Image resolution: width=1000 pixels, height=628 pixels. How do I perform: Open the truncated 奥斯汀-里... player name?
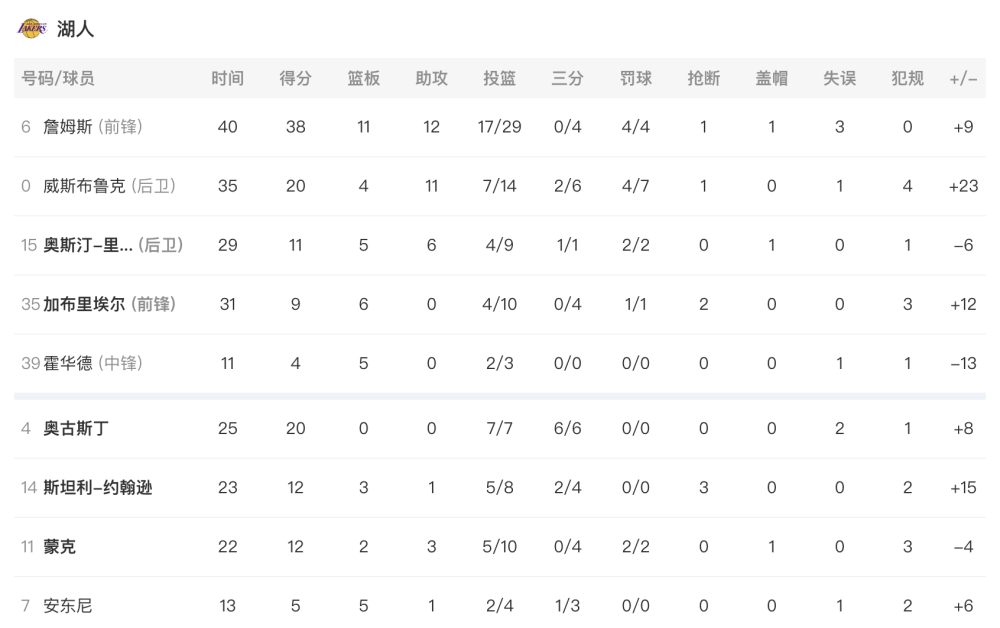pyautogui.click(x=88, y=245)
